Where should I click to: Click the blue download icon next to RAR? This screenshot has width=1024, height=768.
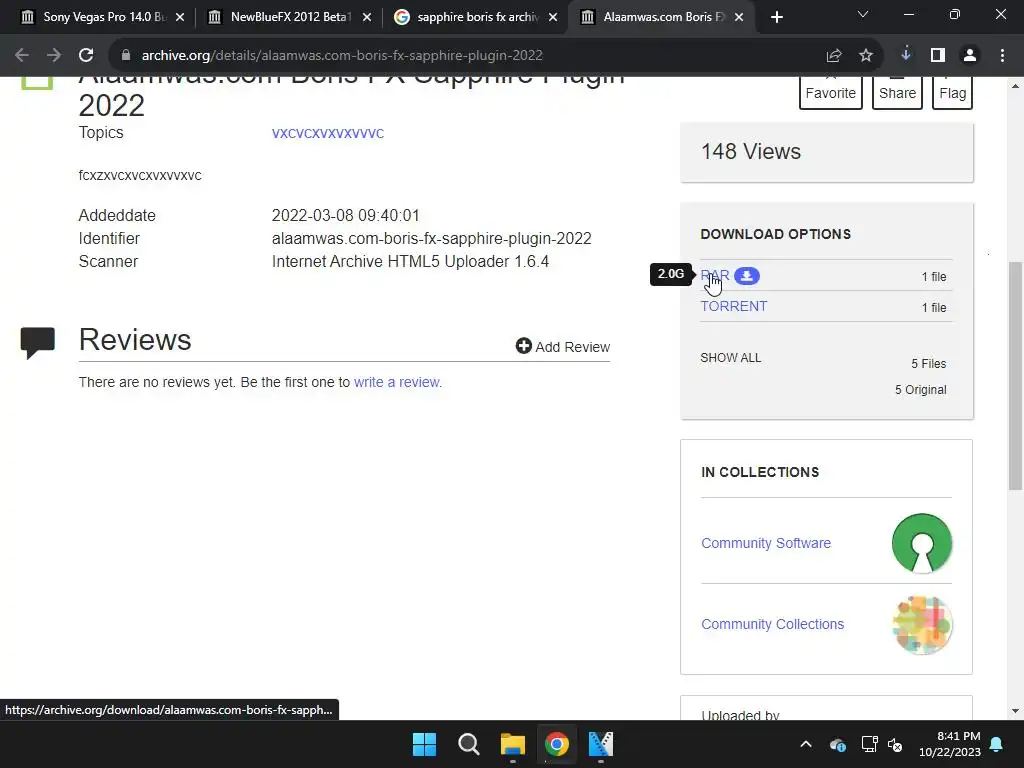tap(746, 276)
